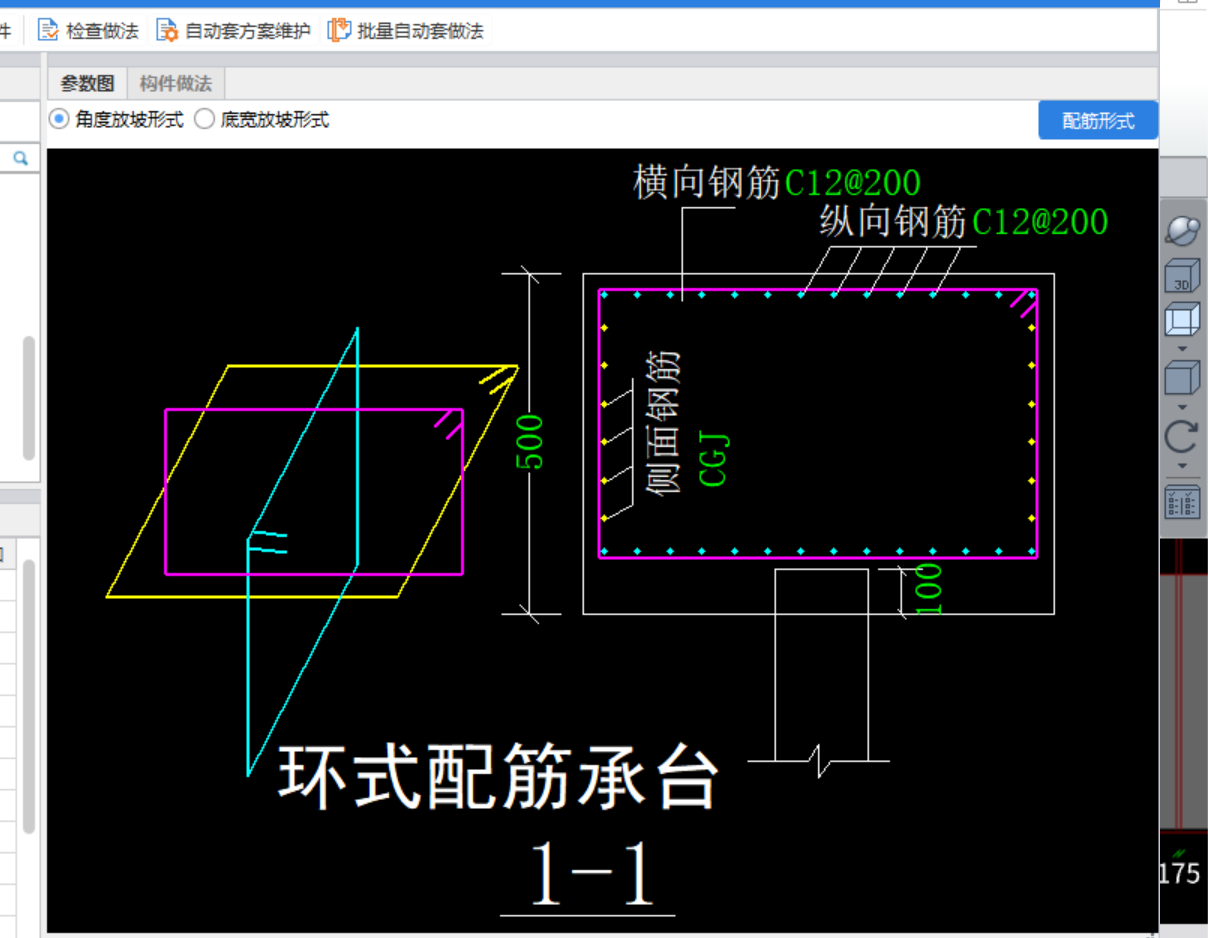Image resolution: width=1208 pixels, height=938 pixels.
Task: Click the 1-1 section label
Action: coord(593,873)
